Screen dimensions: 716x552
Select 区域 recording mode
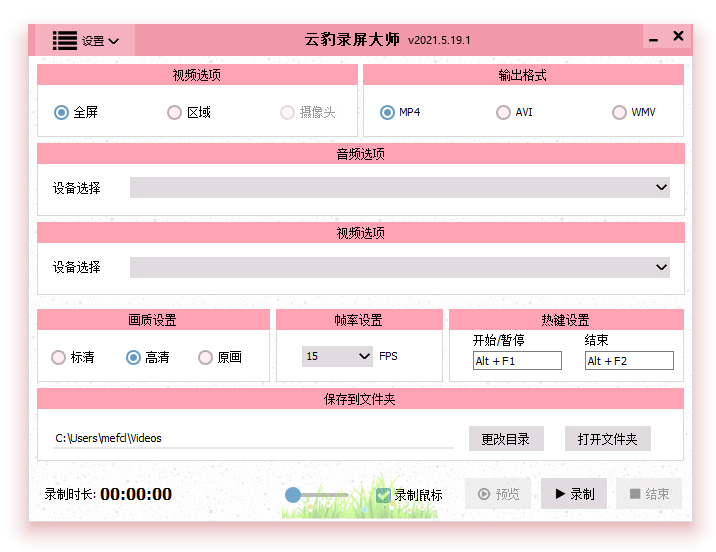(174, 112)
